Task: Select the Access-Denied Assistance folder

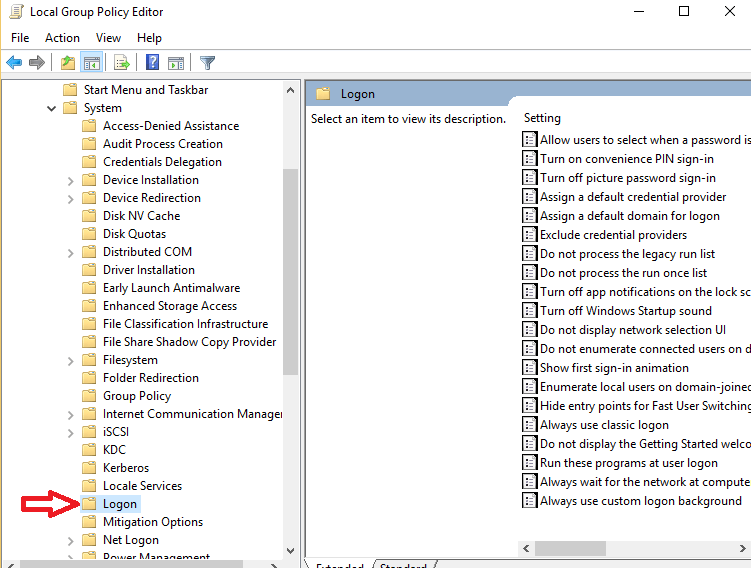Action: pos(171,125)
